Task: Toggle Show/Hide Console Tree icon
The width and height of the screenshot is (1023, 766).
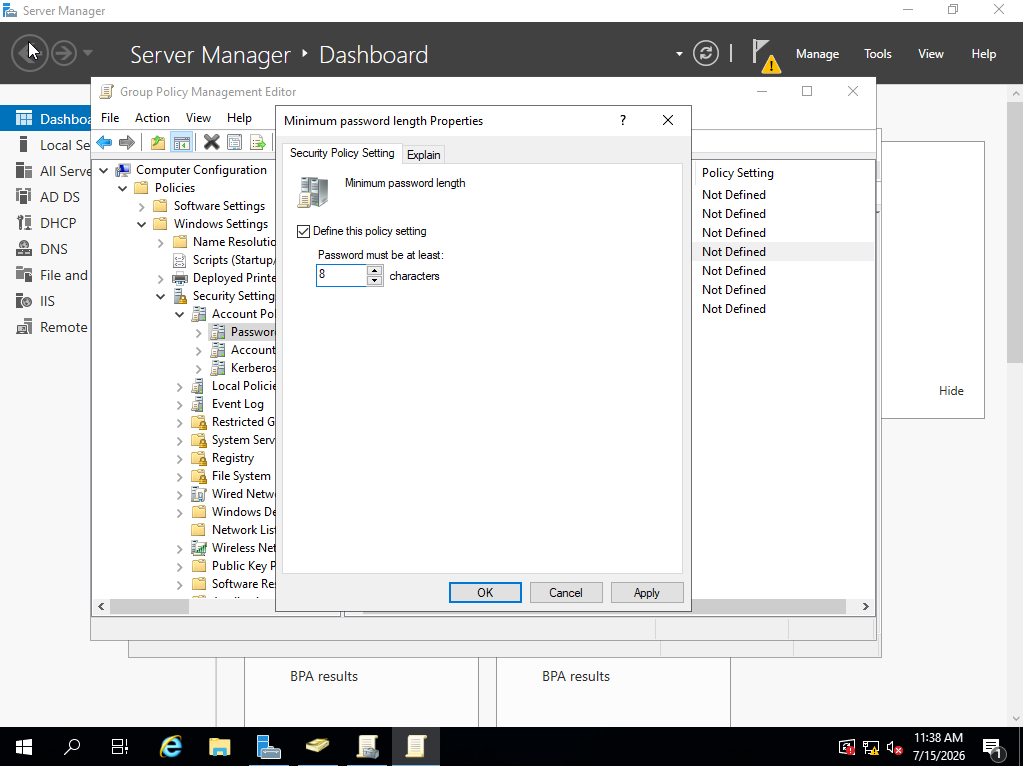Action: click(181, 142)
